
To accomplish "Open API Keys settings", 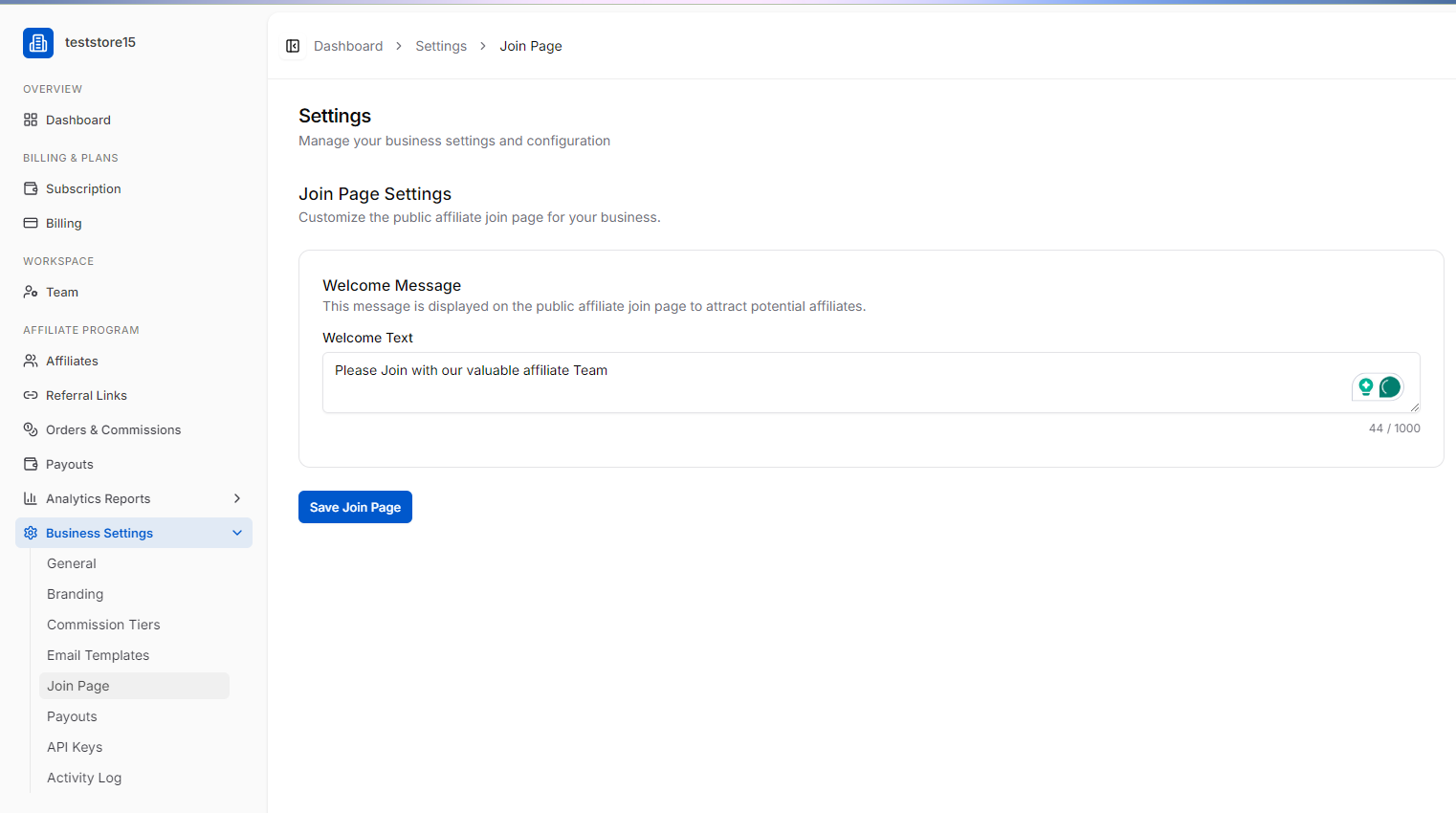I will click(x=134, y=747).
